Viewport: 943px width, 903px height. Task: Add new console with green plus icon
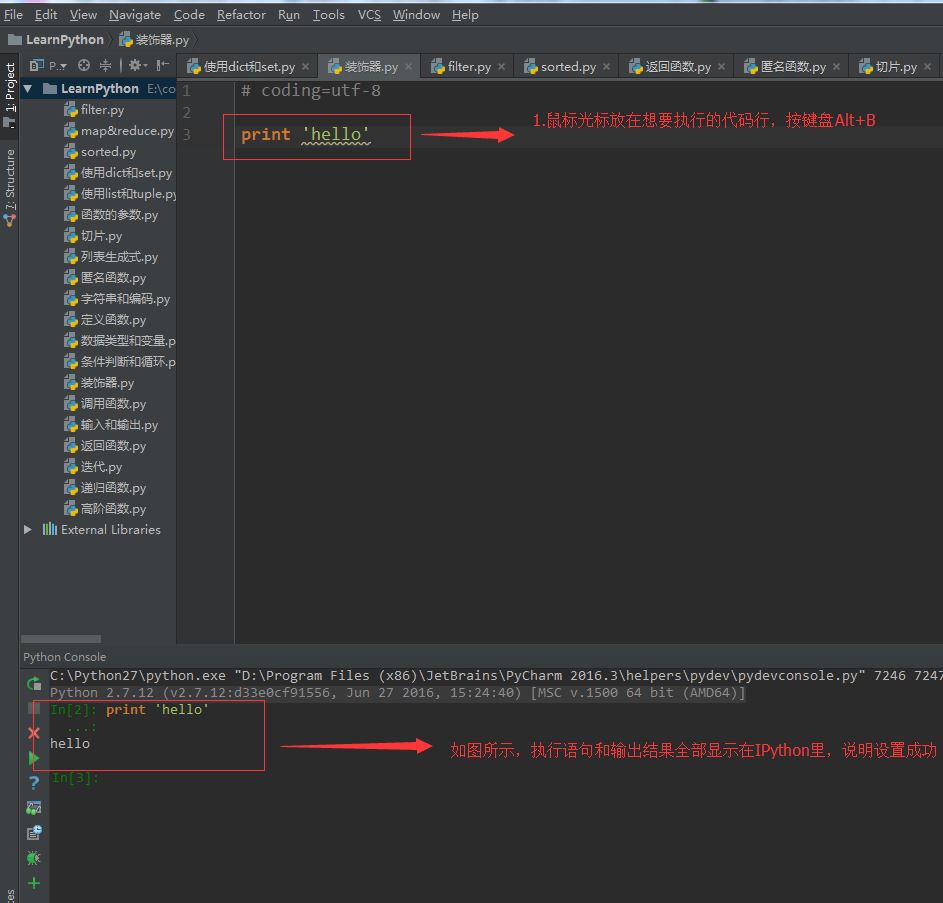click(34, 883)
